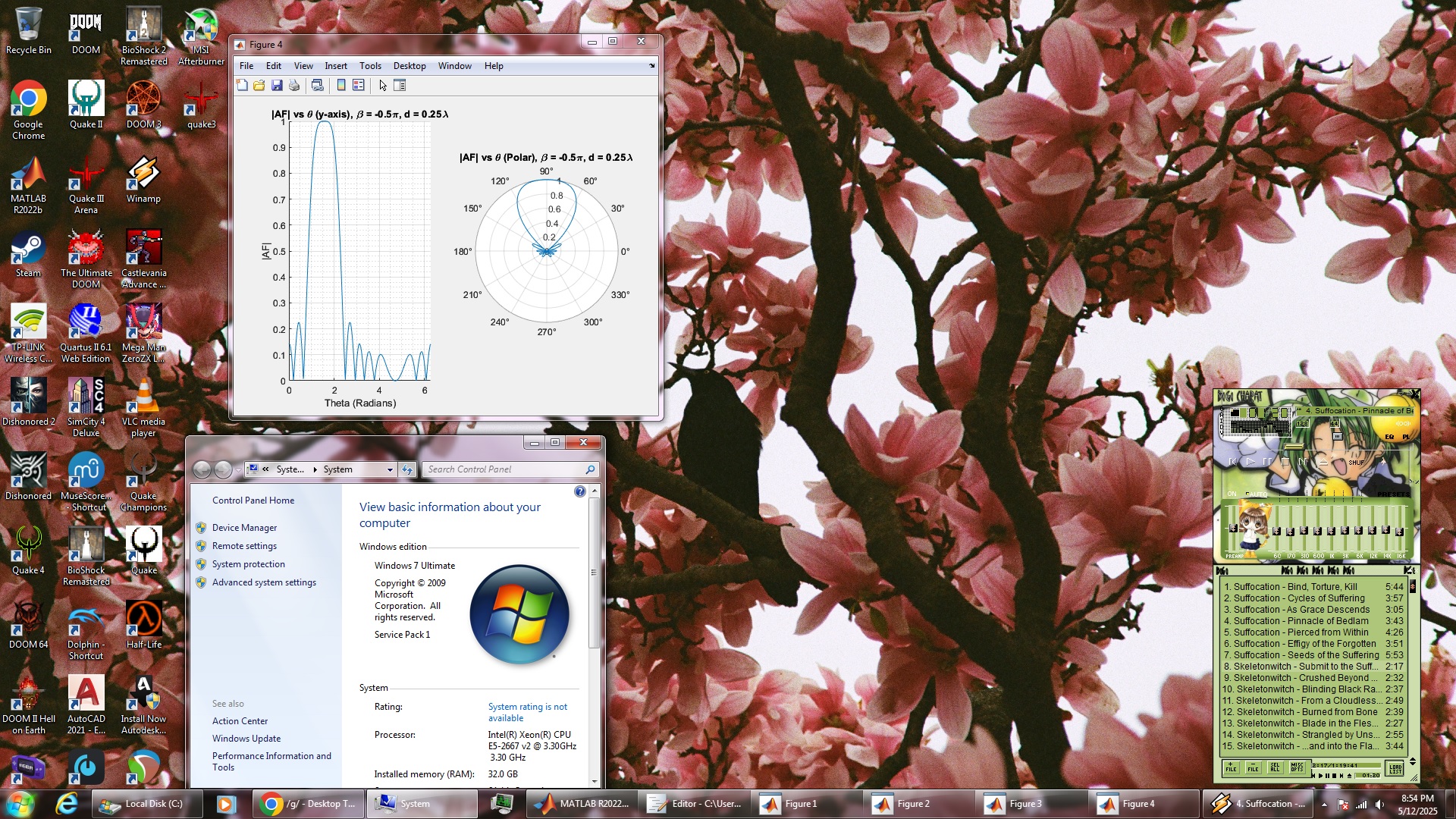Open the Tools menu in Figure 4

tap(370, 66)
